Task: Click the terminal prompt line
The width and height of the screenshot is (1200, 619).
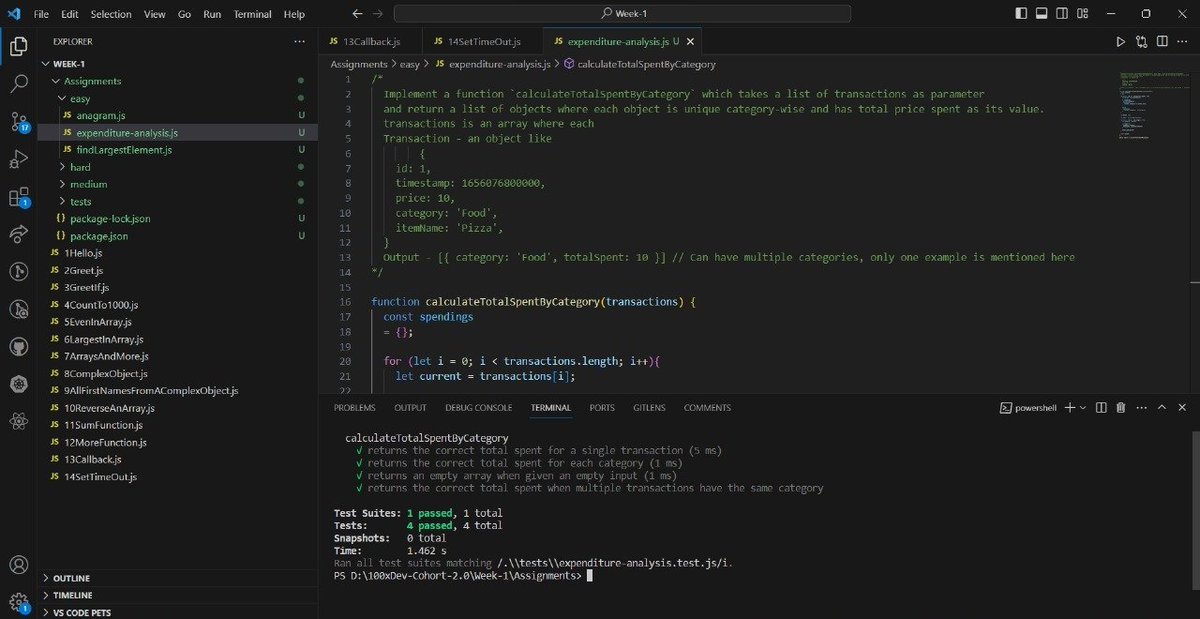Action: (463, 576)
